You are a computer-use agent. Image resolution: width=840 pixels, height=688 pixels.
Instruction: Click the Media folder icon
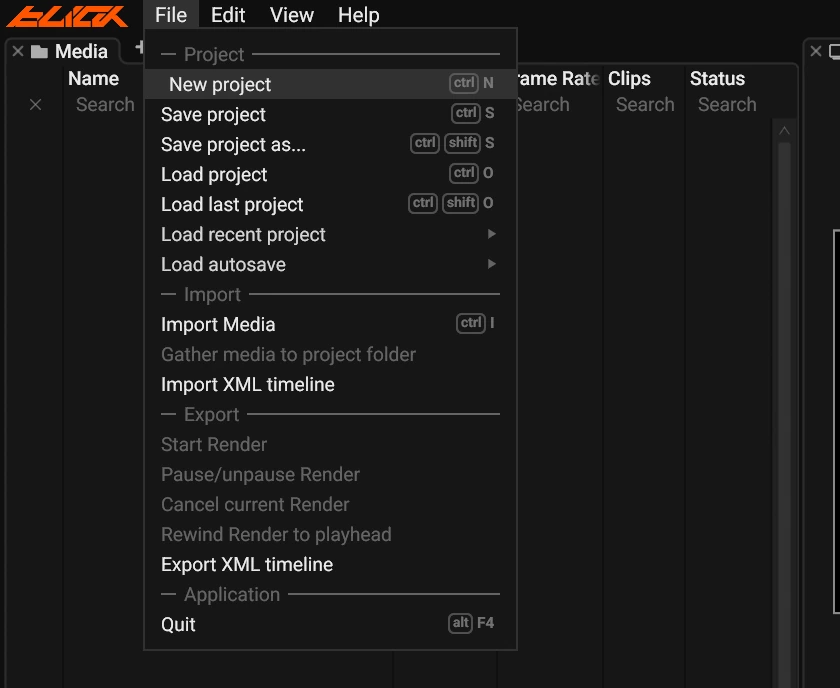pyautogui.click(x=39, y=52)
